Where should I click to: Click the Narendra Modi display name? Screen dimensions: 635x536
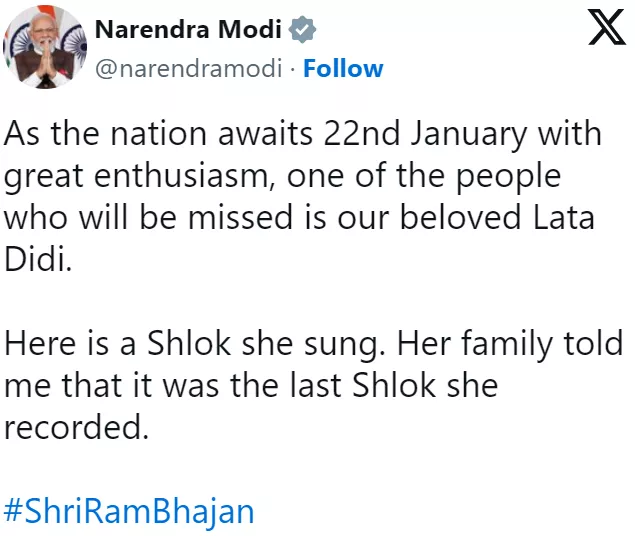pos(187,31)
